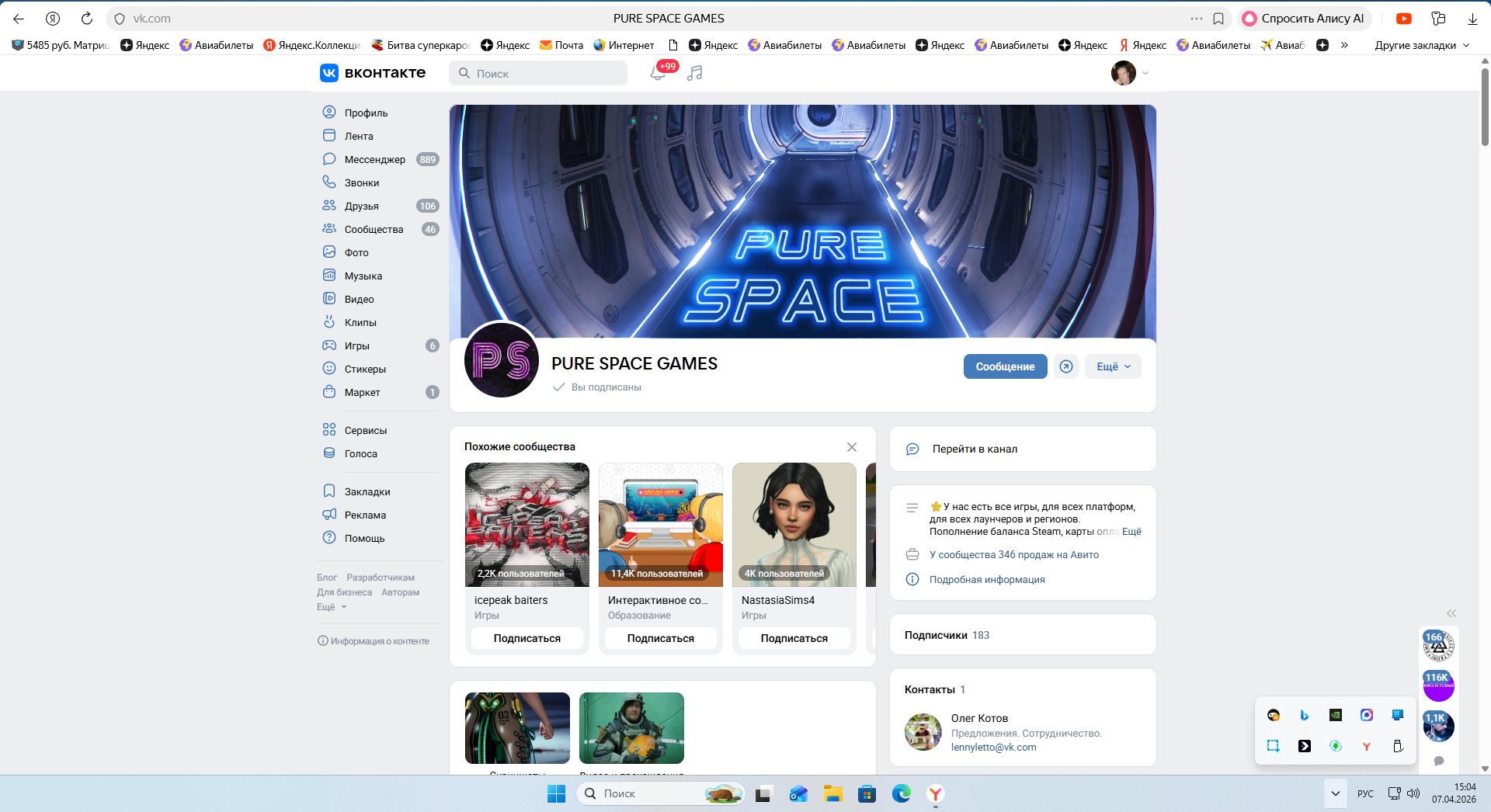This screenshot has width=1491, height=812.
Task: Expand community description with Ещё link
Action: [x=1131, y=532]
